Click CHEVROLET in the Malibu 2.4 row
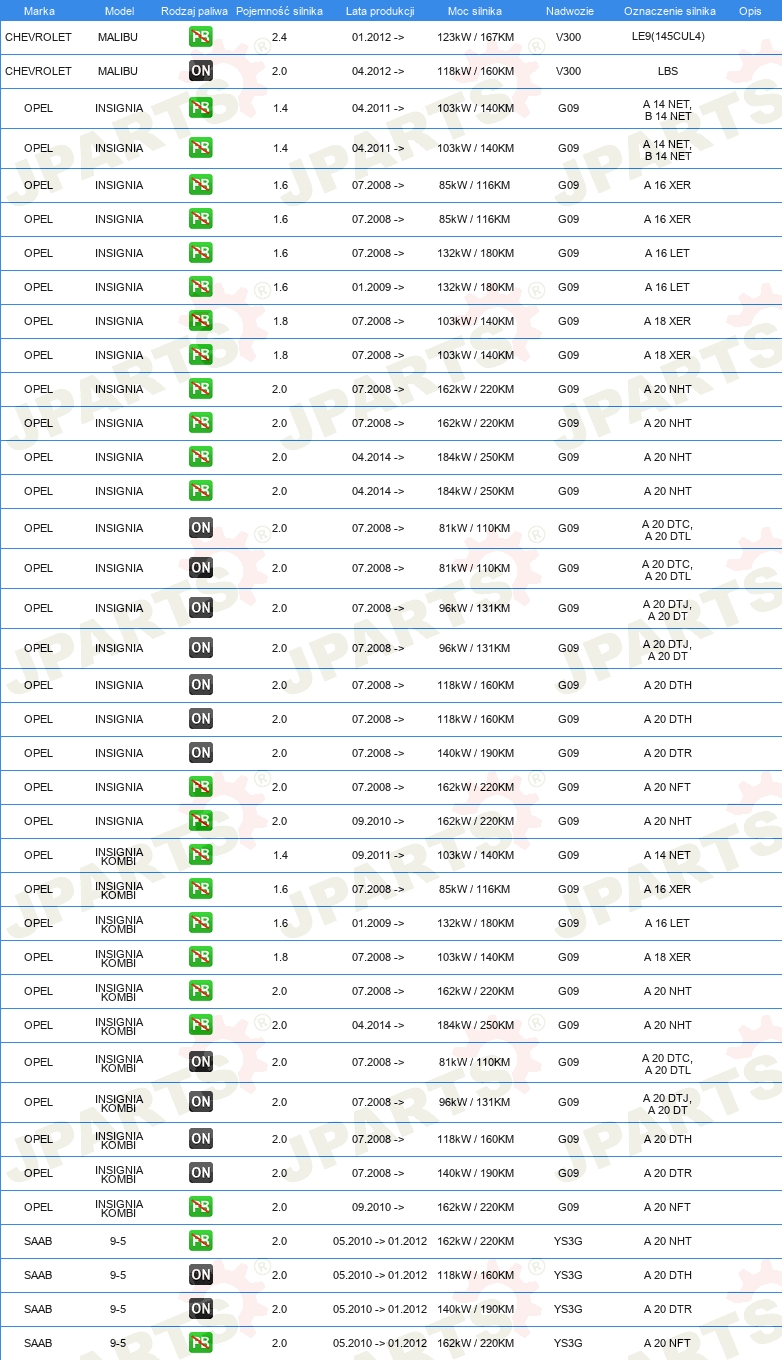Screen dimensions: 782x1360 39,37
